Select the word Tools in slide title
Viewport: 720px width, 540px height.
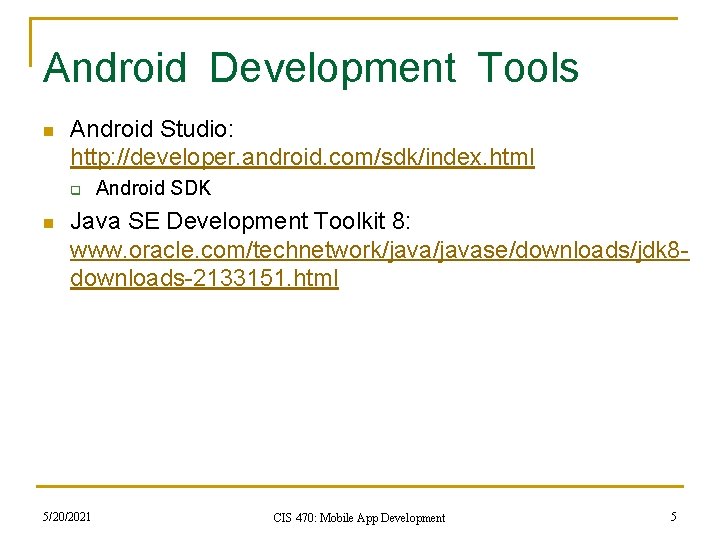pyautogui.click(x=528, y=68)
